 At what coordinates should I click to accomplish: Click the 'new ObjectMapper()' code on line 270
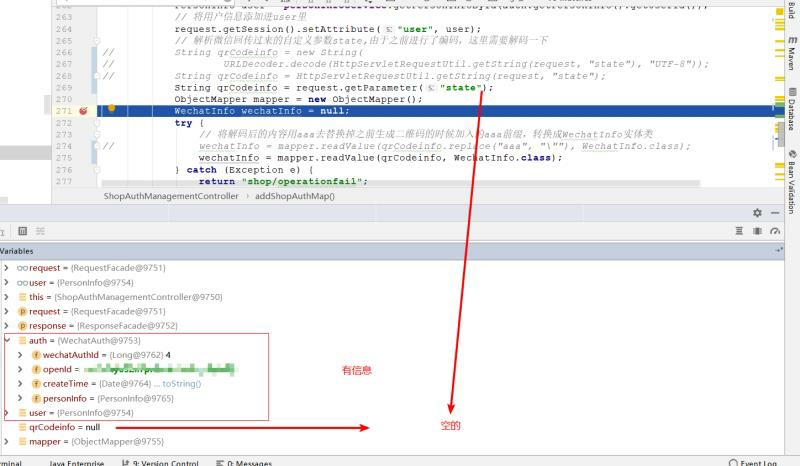point(365,100)
